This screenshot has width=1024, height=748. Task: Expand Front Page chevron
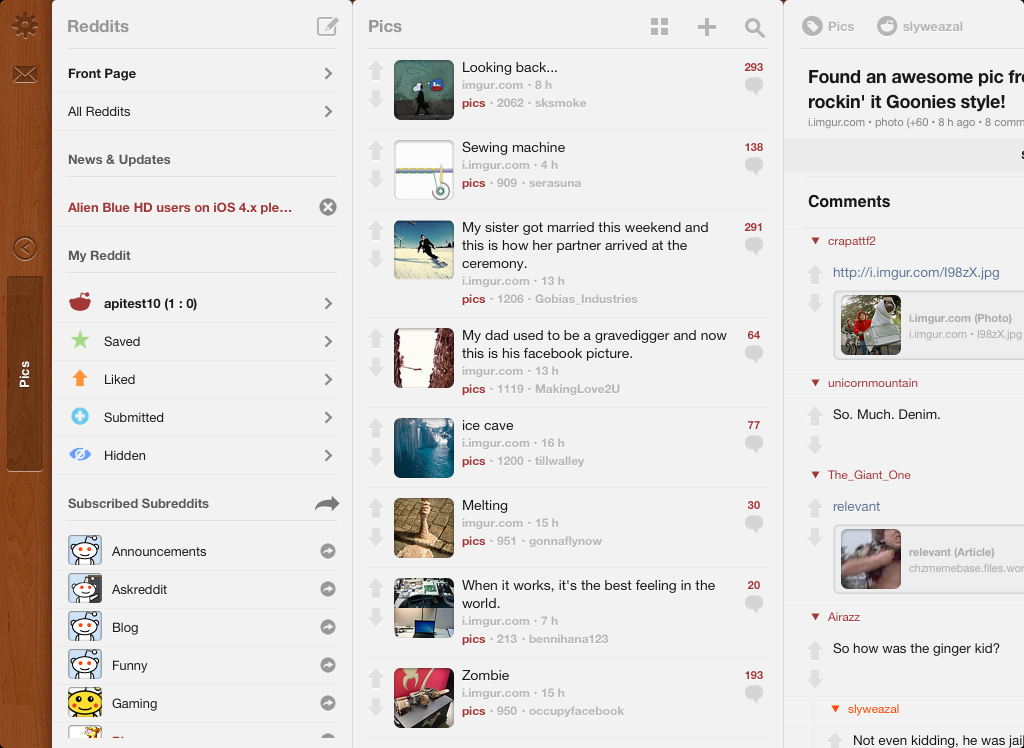click(x=328, y=74)
